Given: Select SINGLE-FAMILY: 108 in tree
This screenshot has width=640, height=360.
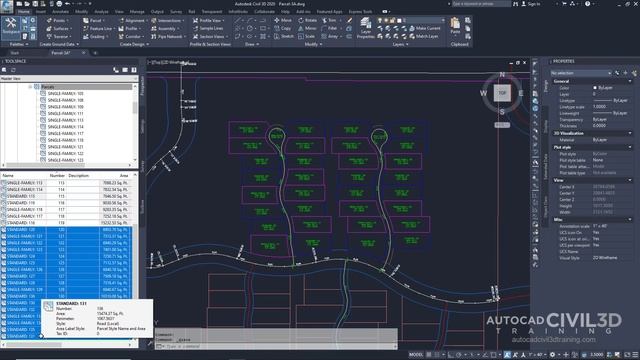Looking at the screenshot, I should [65, 100].
